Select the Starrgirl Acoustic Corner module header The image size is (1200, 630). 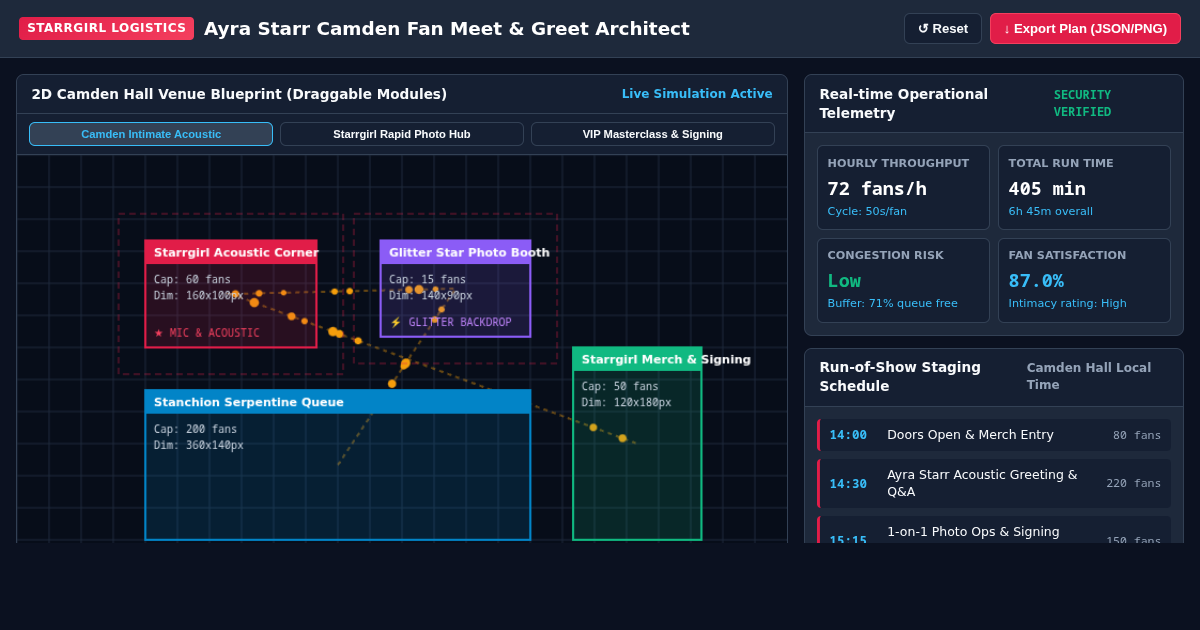[231, 252]
